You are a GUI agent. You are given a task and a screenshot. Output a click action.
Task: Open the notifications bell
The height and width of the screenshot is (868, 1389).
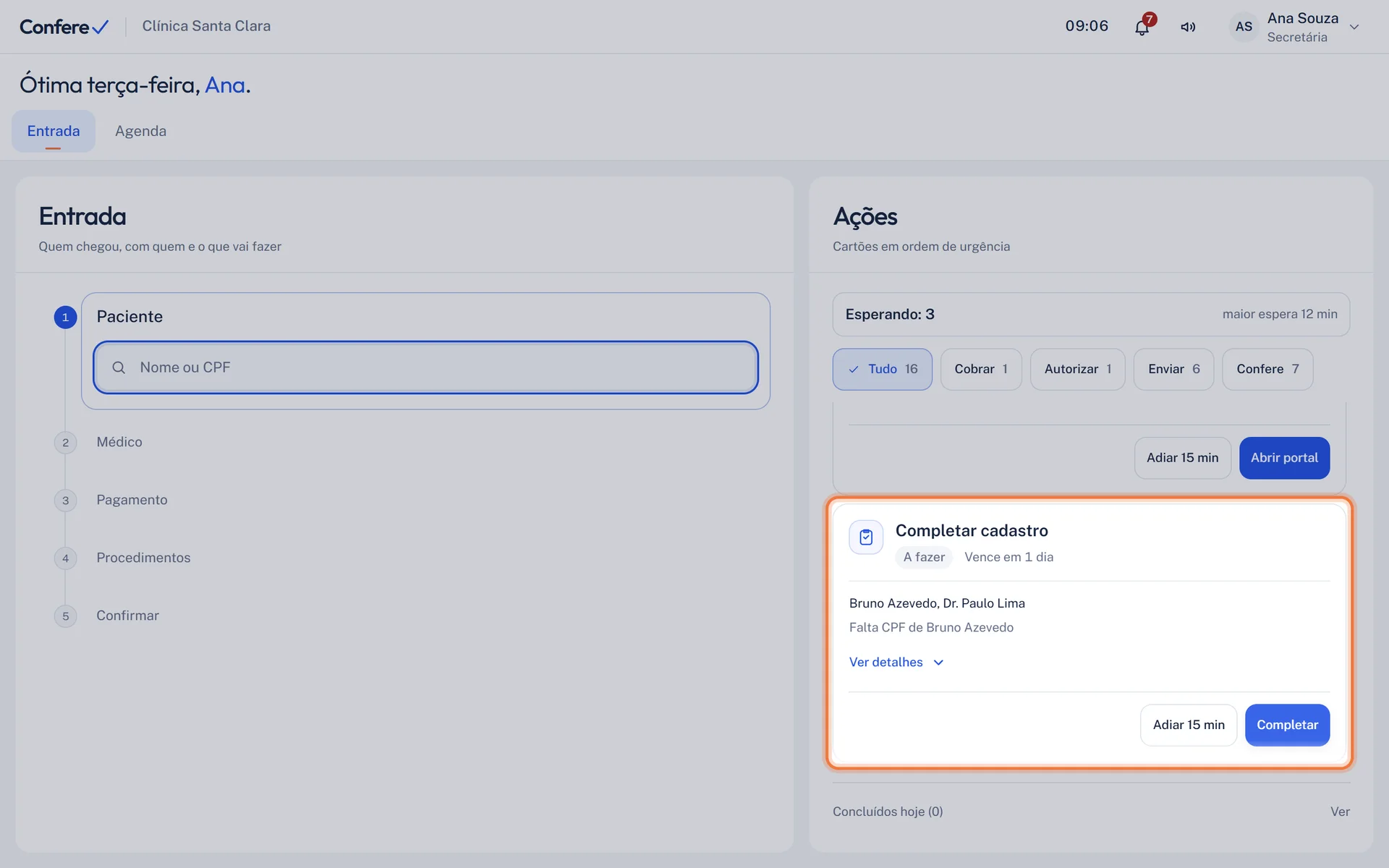pos(1142,27)
